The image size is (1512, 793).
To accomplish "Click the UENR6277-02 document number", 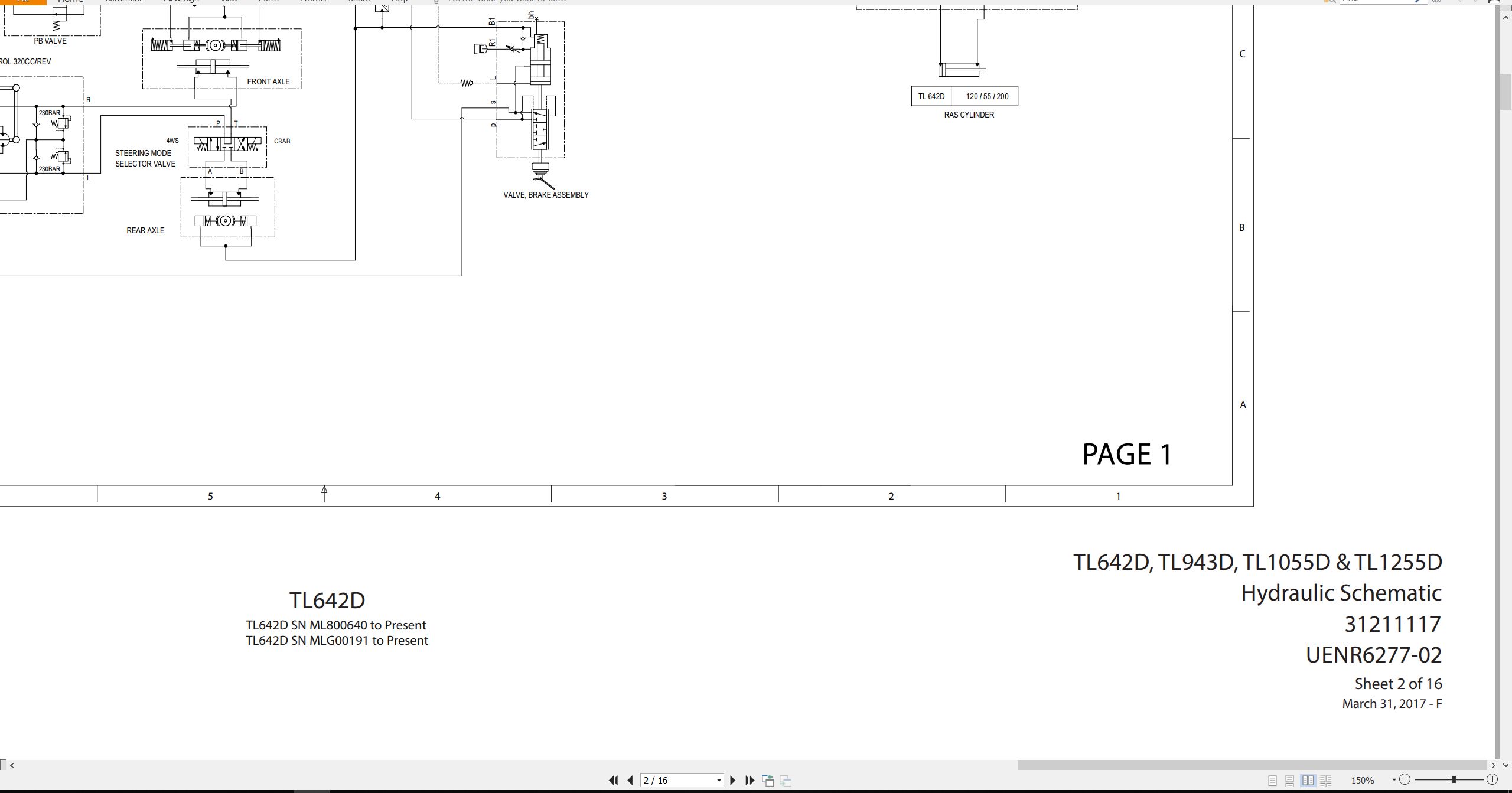I will pyautogui.click(x=1374, y=655).
